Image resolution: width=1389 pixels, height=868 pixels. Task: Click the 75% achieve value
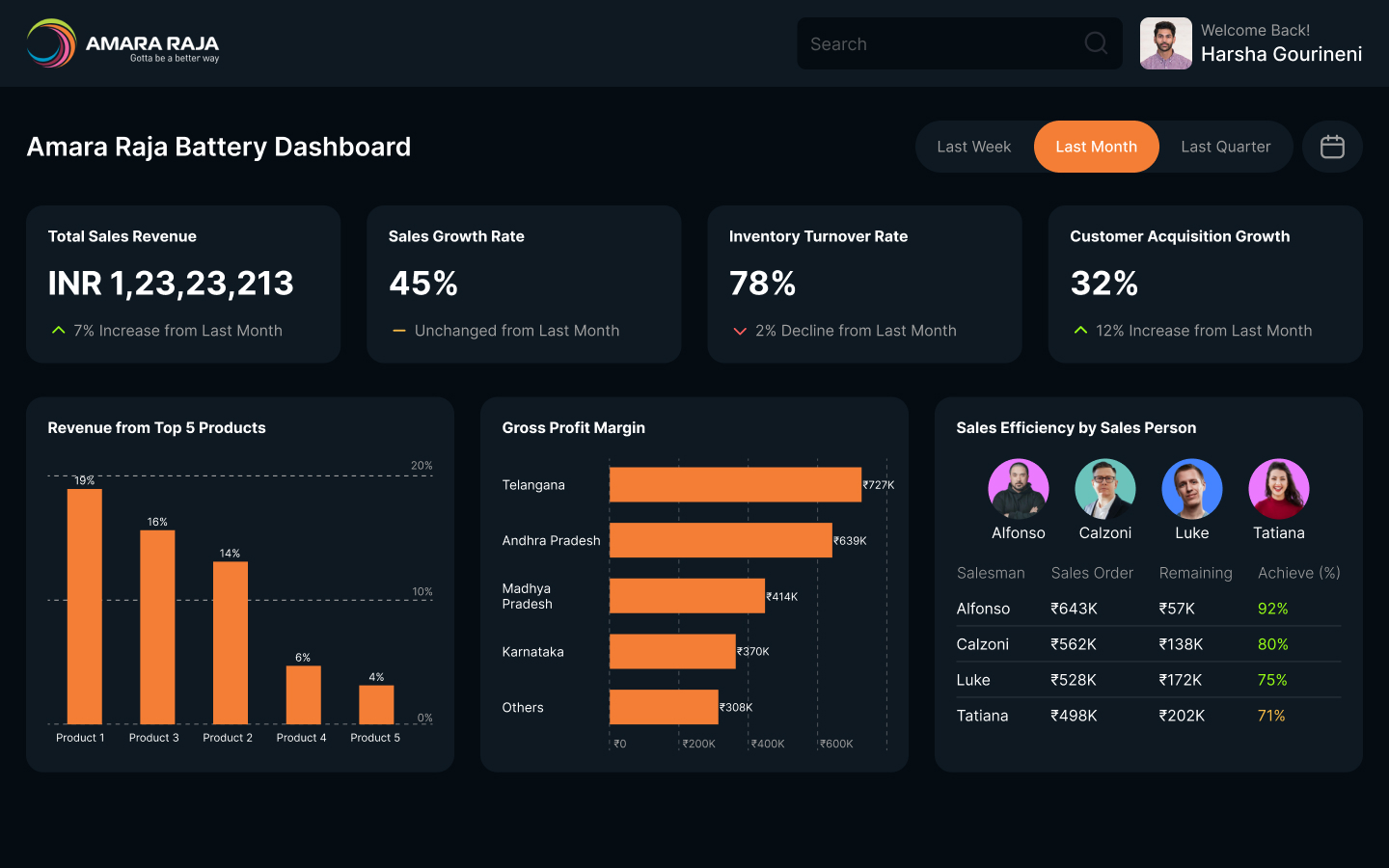point(1272,680)
